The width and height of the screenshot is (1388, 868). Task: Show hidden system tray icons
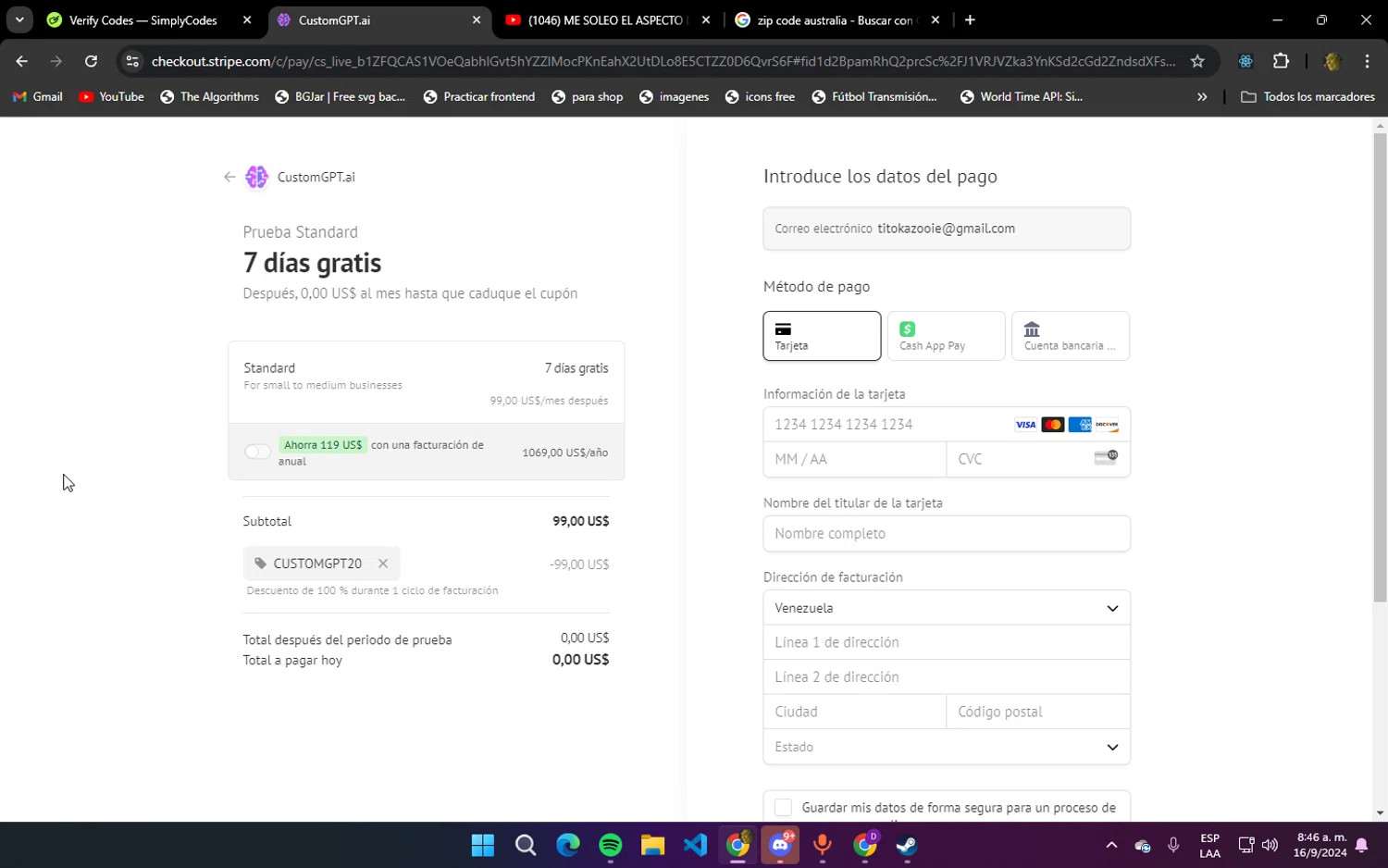tap(1111, 845)
